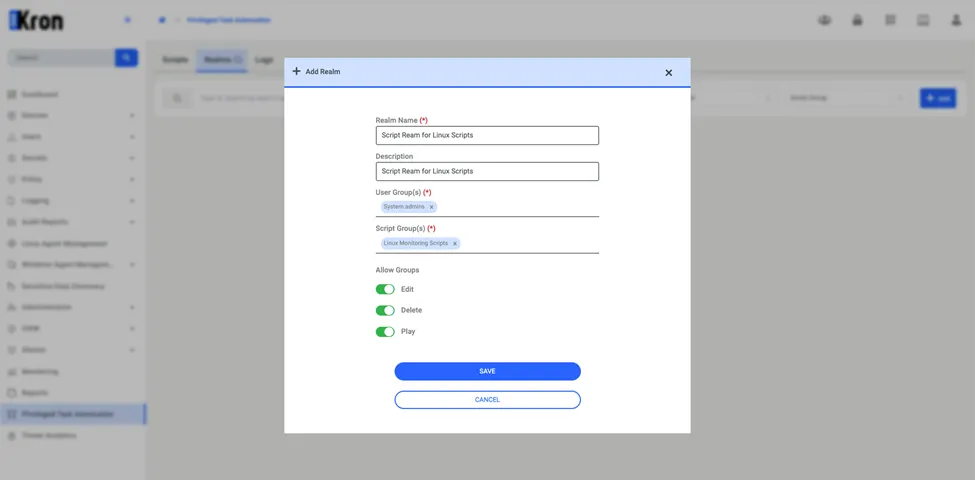Open the Select Group dropdown
975x480 pixels.
(845, 98)
